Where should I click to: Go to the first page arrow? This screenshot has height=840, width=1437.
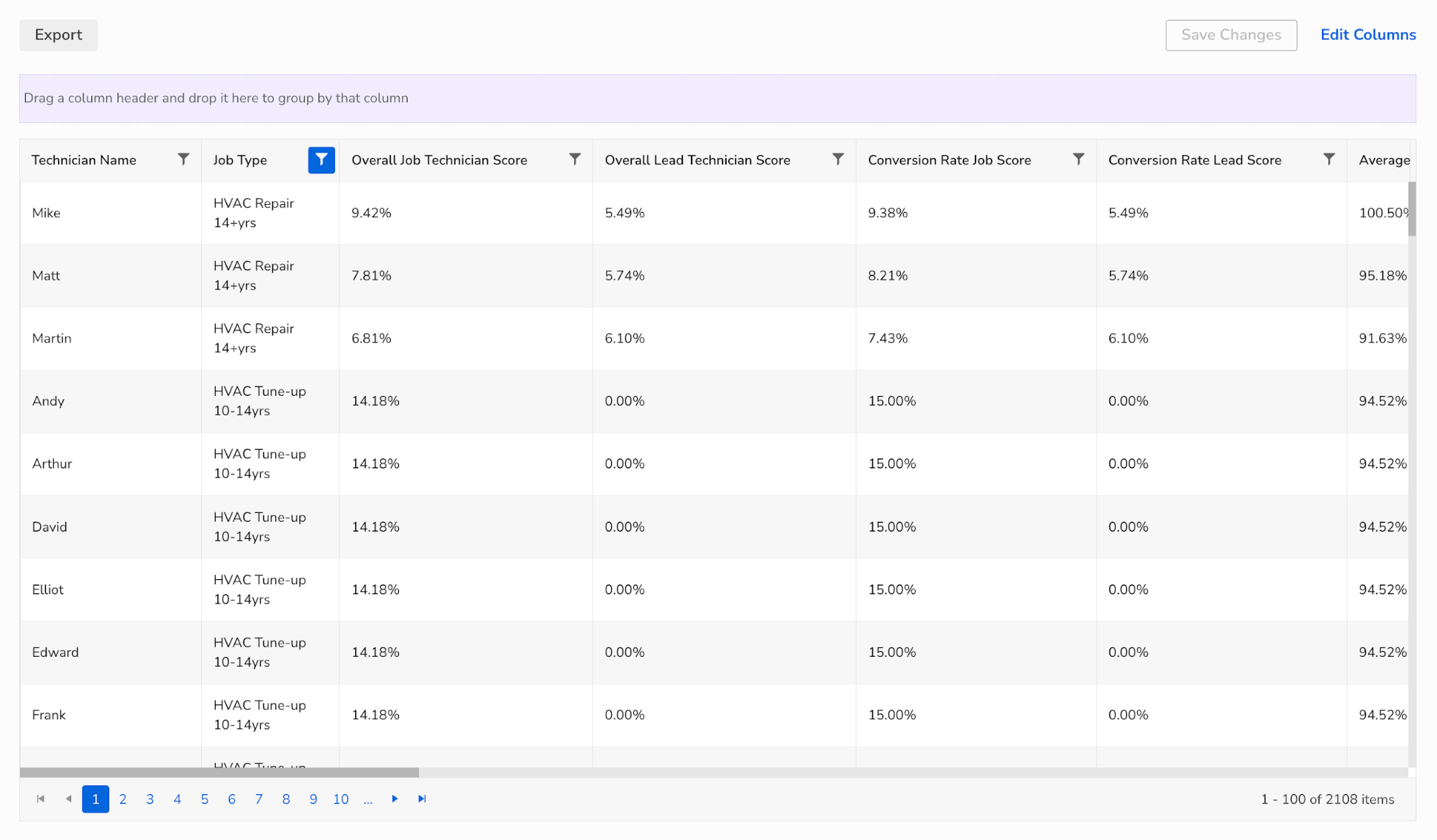tap(41, 798)
